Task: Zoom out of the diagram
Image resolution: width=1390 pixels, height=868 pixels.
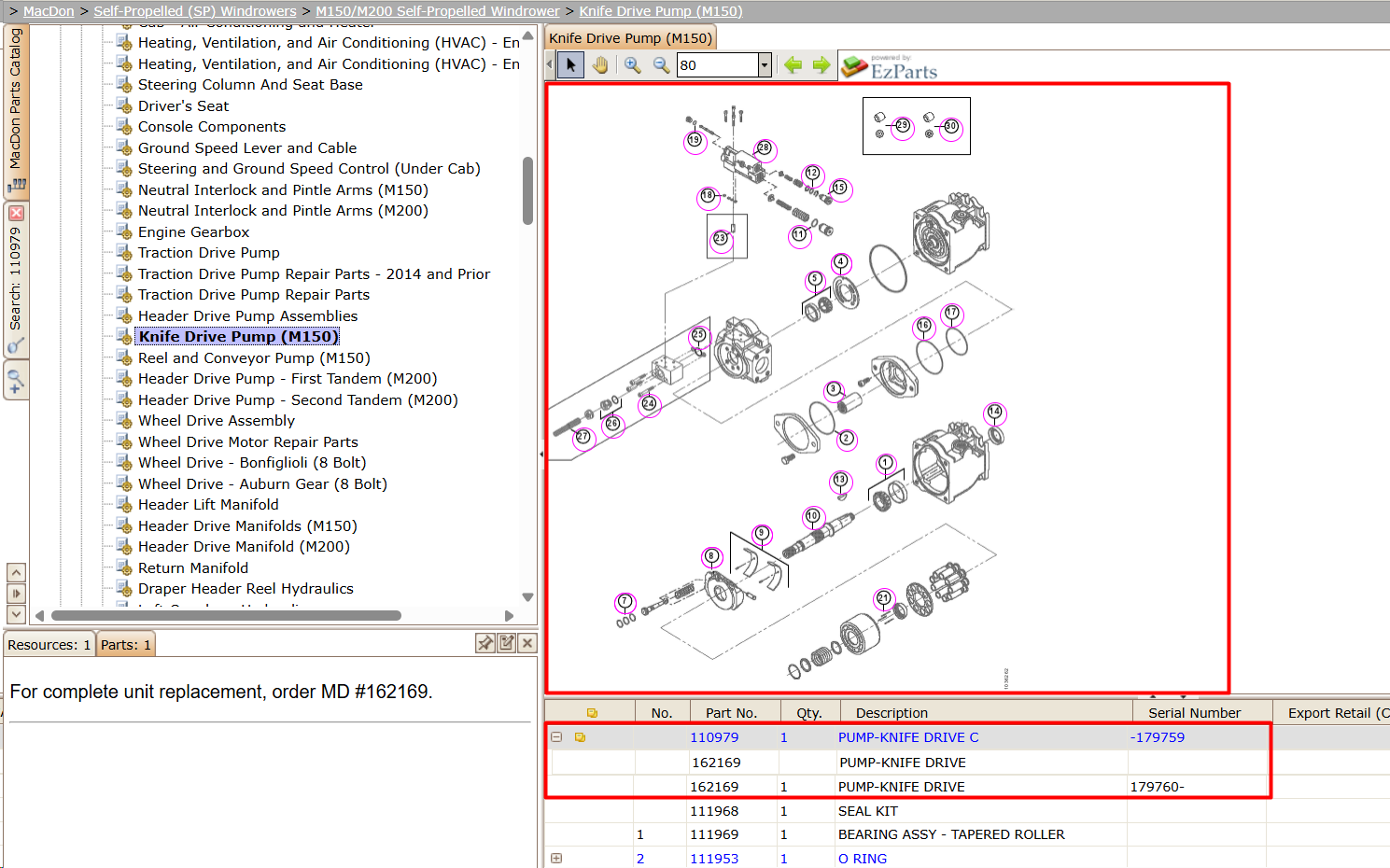Action: tap(661, 65)
